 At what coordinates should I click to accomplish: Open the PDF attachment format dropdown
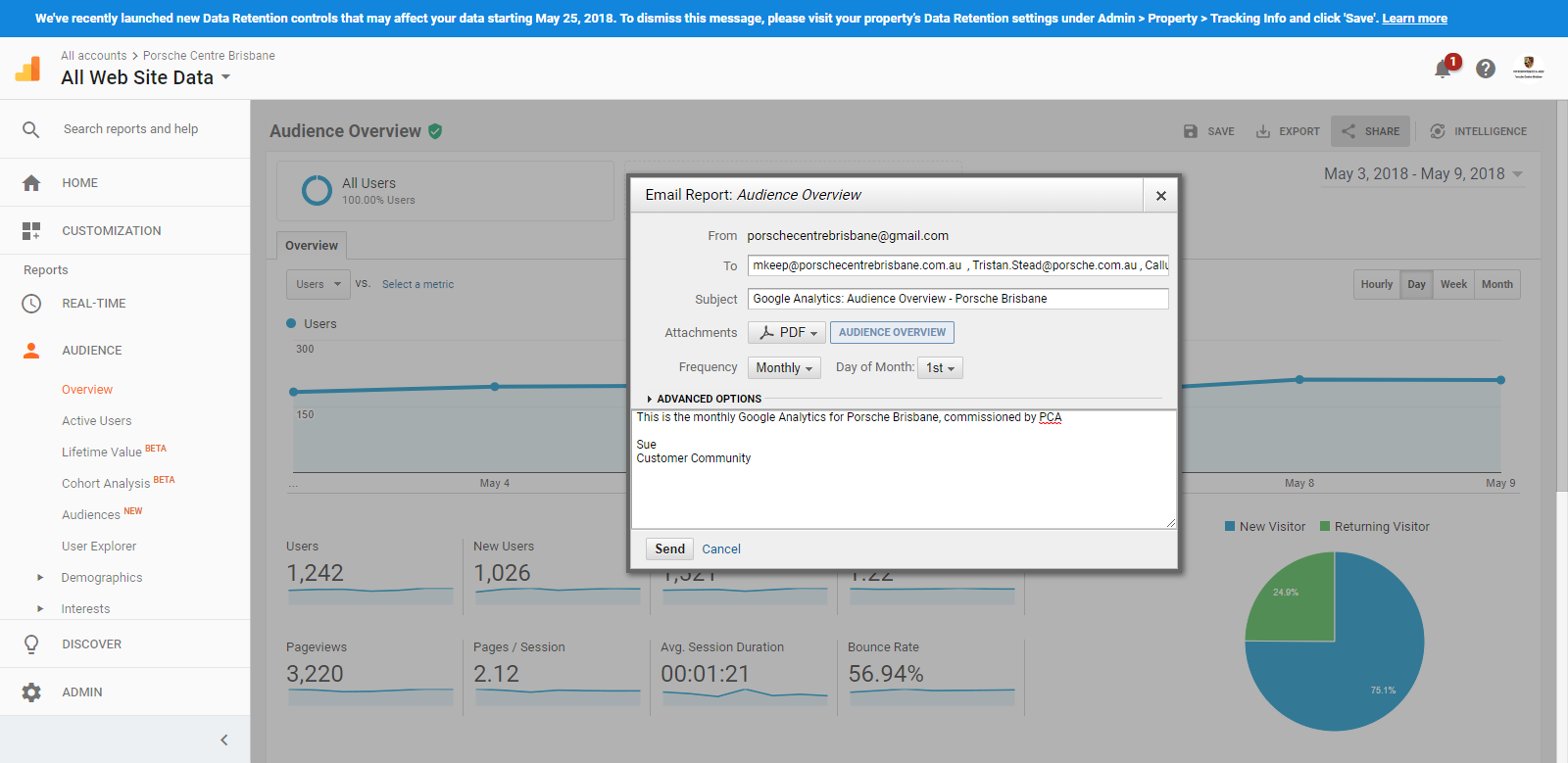(787, 333)
